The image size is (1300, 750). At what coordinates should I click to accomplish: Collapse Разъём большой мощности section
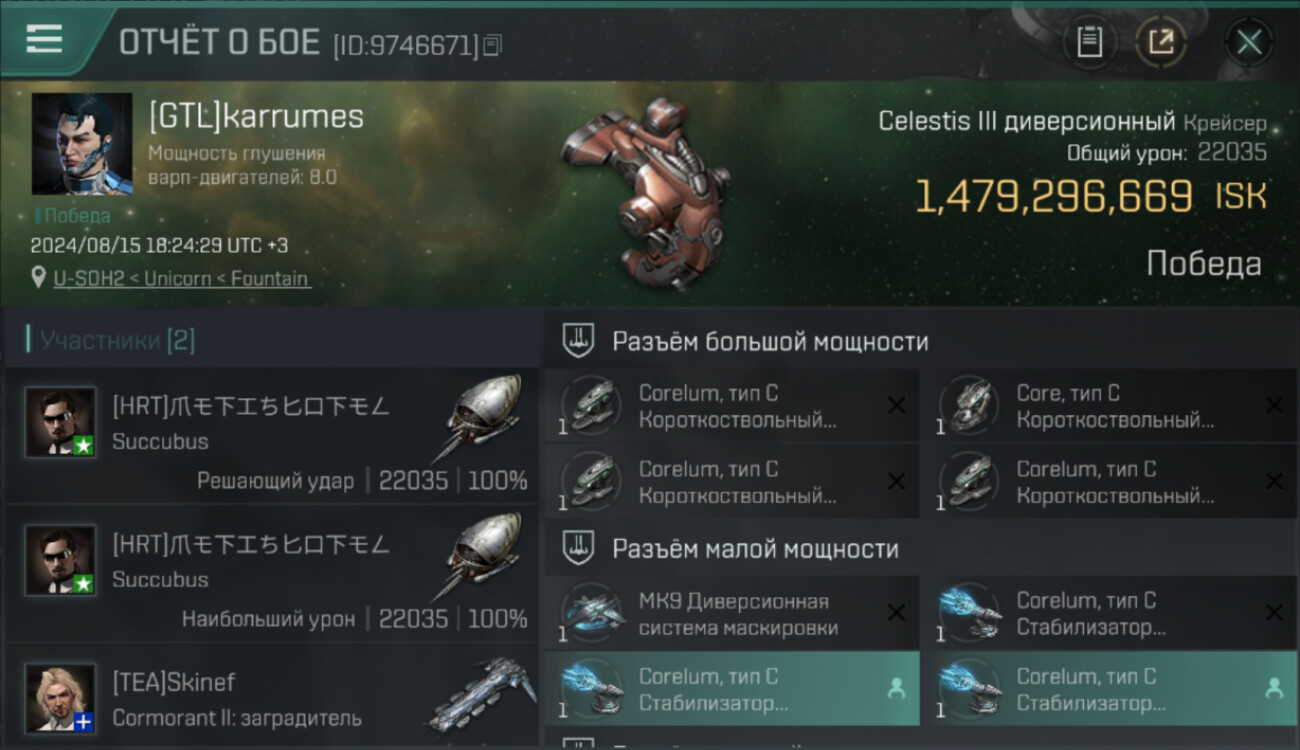tap(921, 341)
